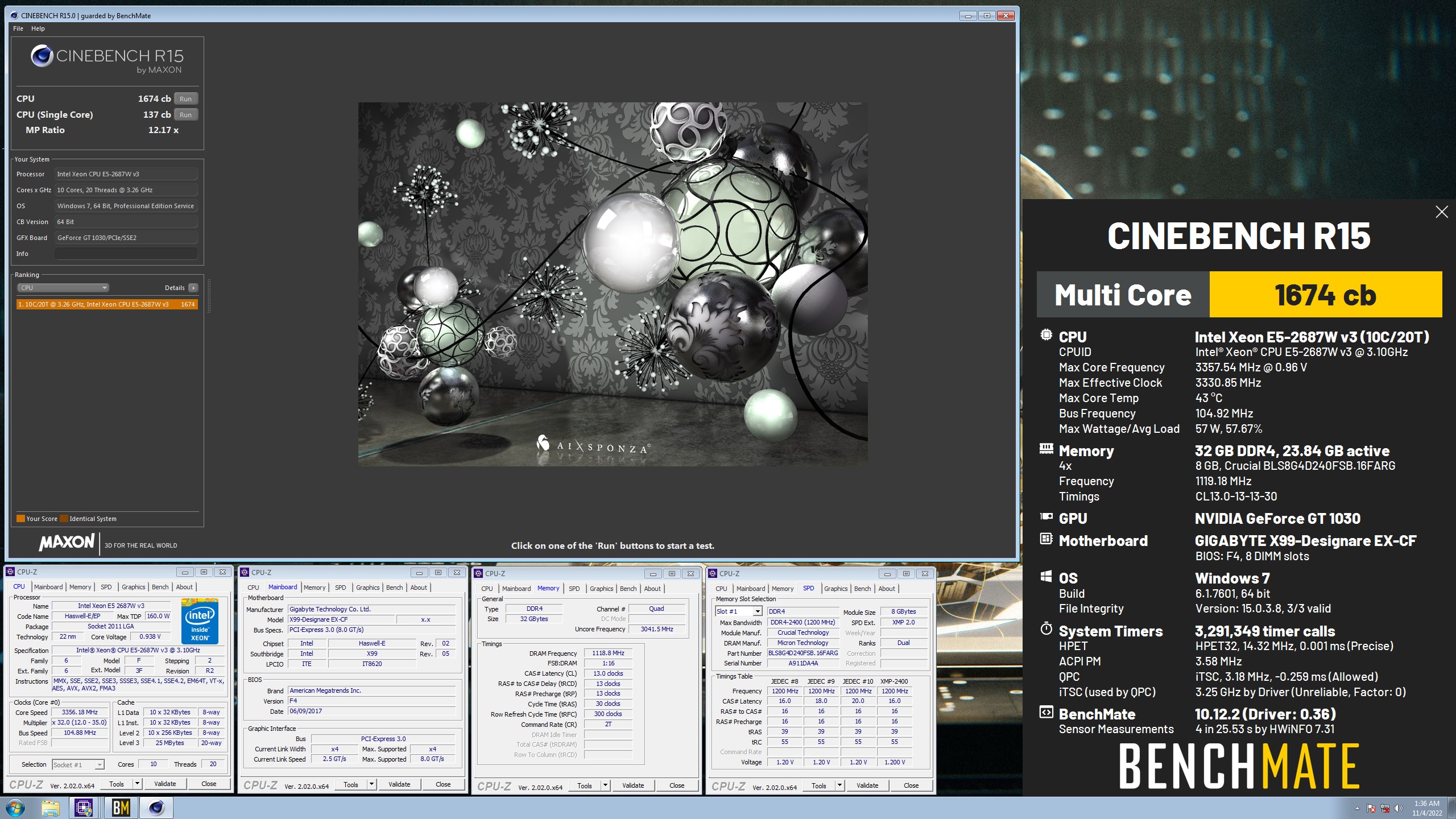
Task: Open Action Center flag icon in tray
Action: point(1371,808)
